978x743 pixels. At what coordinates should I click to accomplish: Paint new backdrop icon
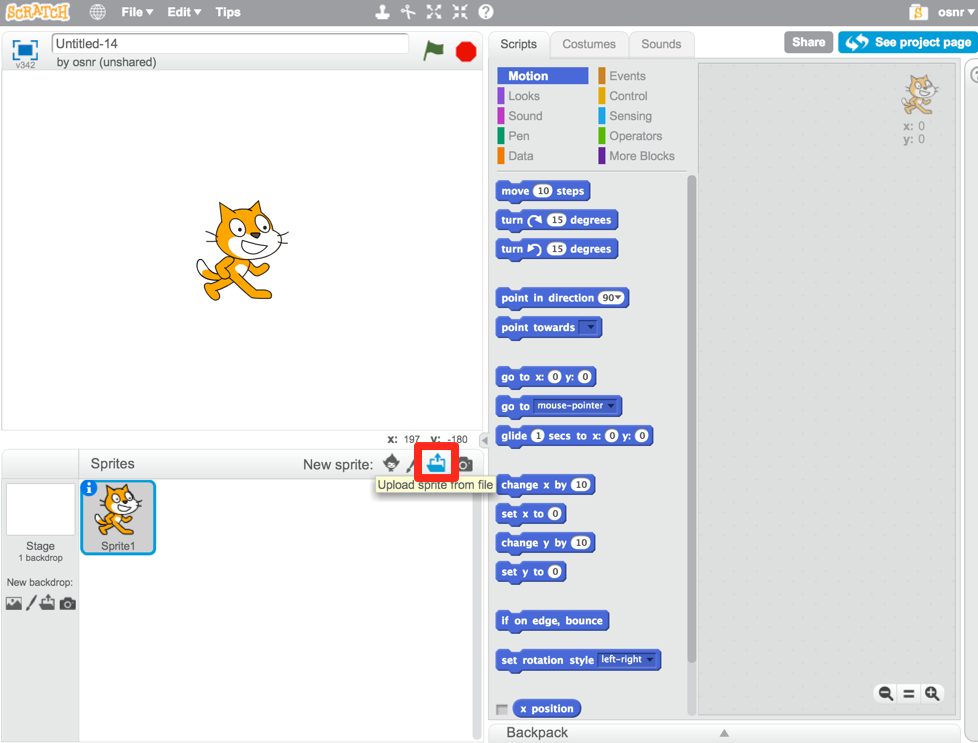coord(31,603)
